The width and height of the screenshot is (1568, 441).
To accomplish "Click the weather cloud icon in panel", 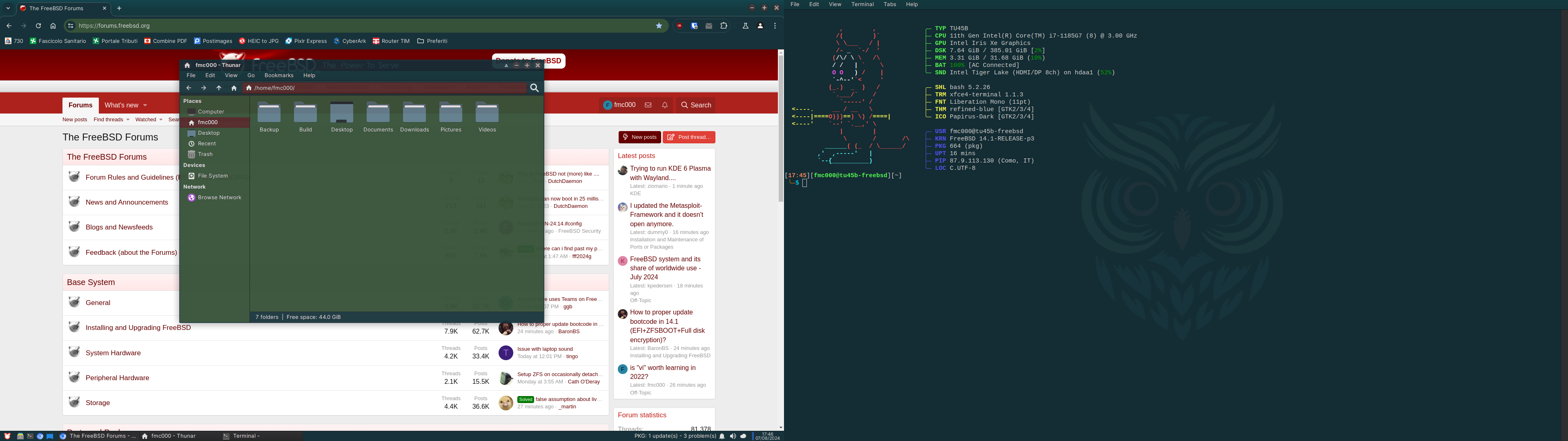I will (743, 436).
